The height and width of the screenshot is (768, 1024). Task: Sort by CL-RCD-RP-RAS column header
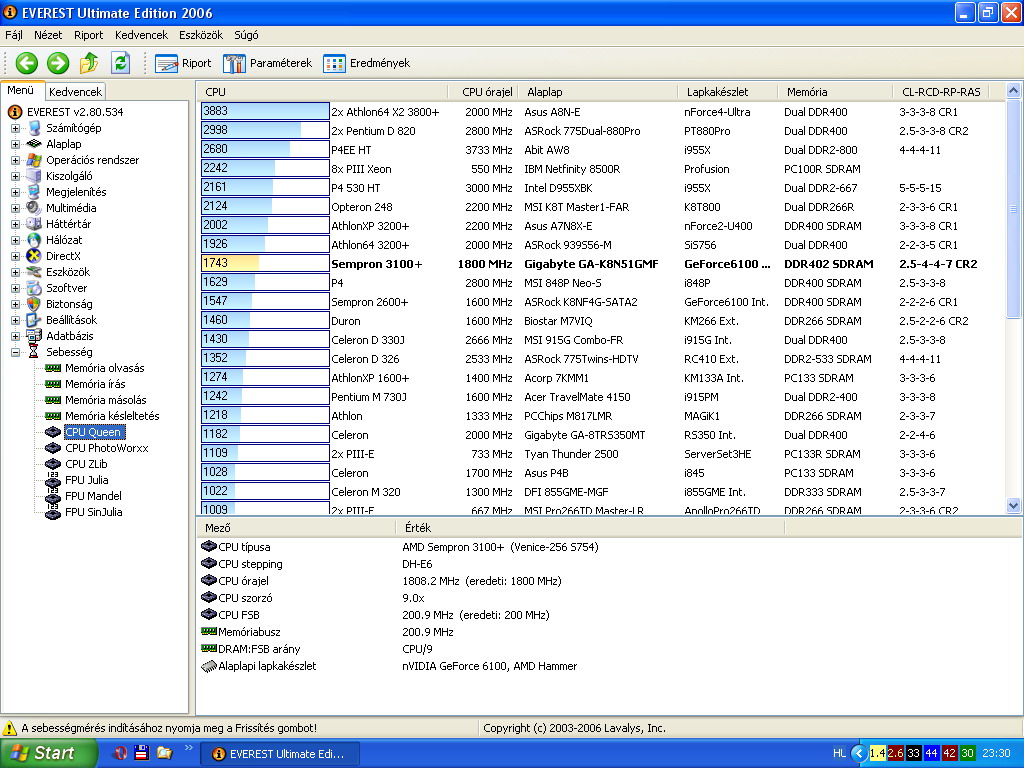point(942,92)
